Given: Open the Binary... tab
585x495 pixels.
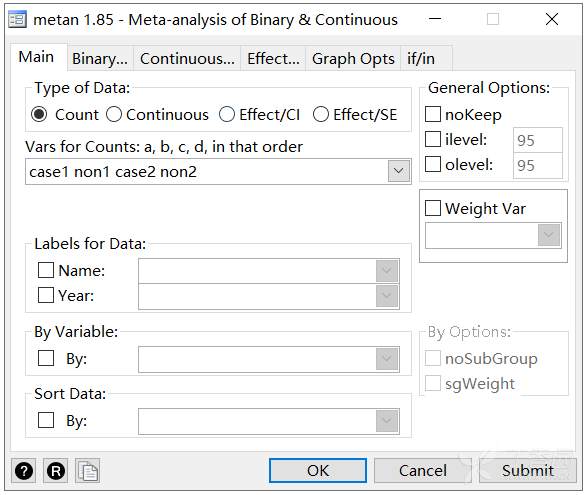Looking at the screenshot, I should coord(100,59).
